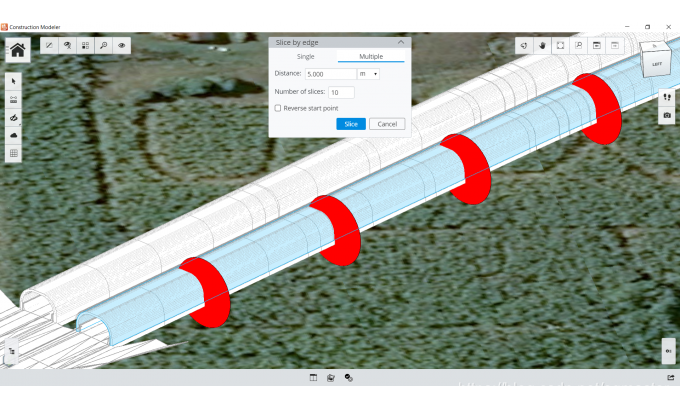Click the small panel toggle at right edge
The height and width of the screenshot is (408, 680).
coord(668,351)
